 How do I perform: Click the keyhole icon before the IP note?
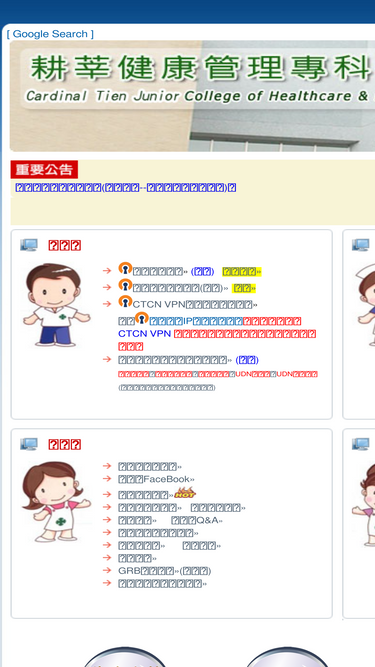pyautogui.click(x=142, y=318)
